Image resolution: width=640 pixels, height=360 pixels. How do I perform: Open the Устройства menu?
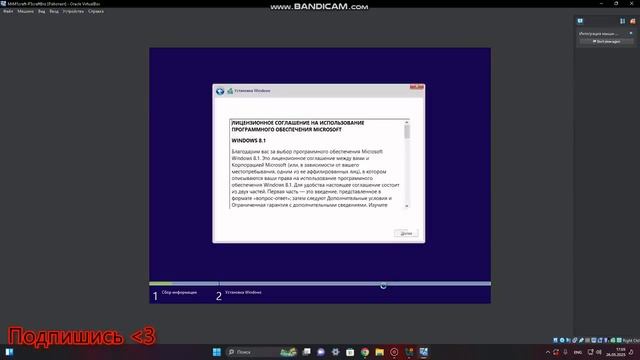(x=73, y=11)
